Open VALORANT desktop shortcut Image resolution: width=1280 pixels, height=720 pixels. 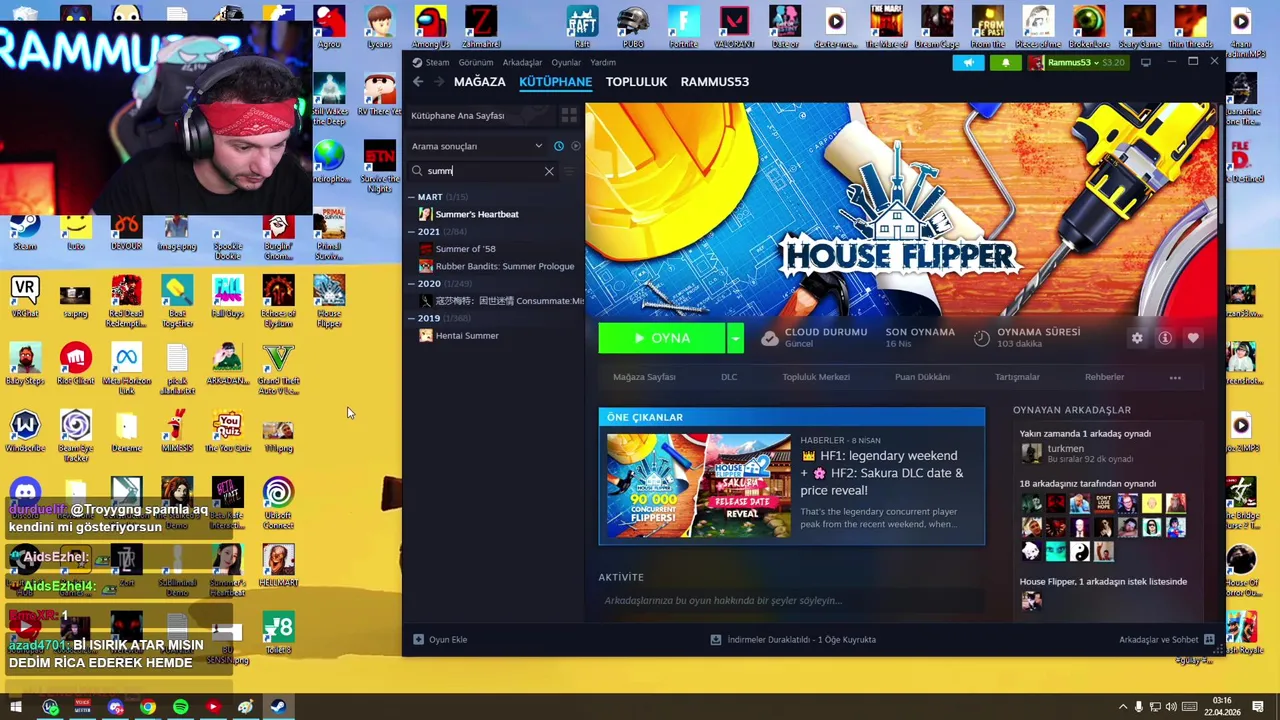pyautogui.click(x=734, y=27)
